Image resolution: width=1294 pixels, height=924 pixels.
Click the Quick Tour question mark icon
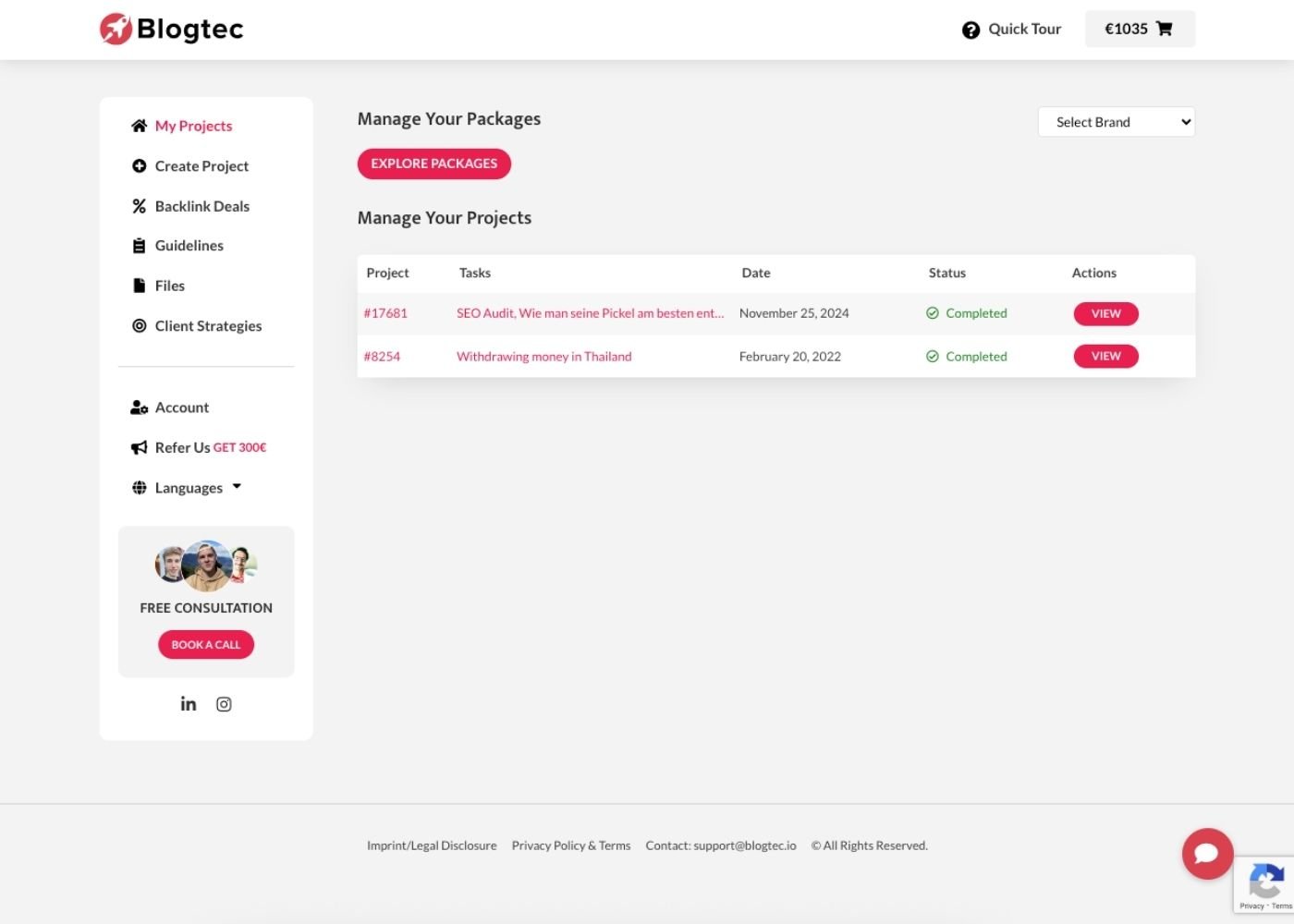[970, 30]
